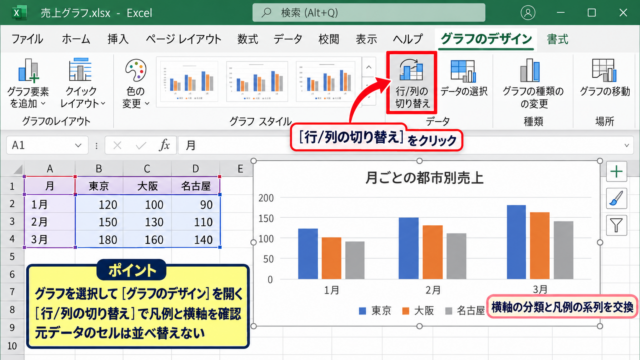This screenshot has height=360, width=640.
Task: Click the blue 東京 bar for 3月
Action: click(516, 242)
